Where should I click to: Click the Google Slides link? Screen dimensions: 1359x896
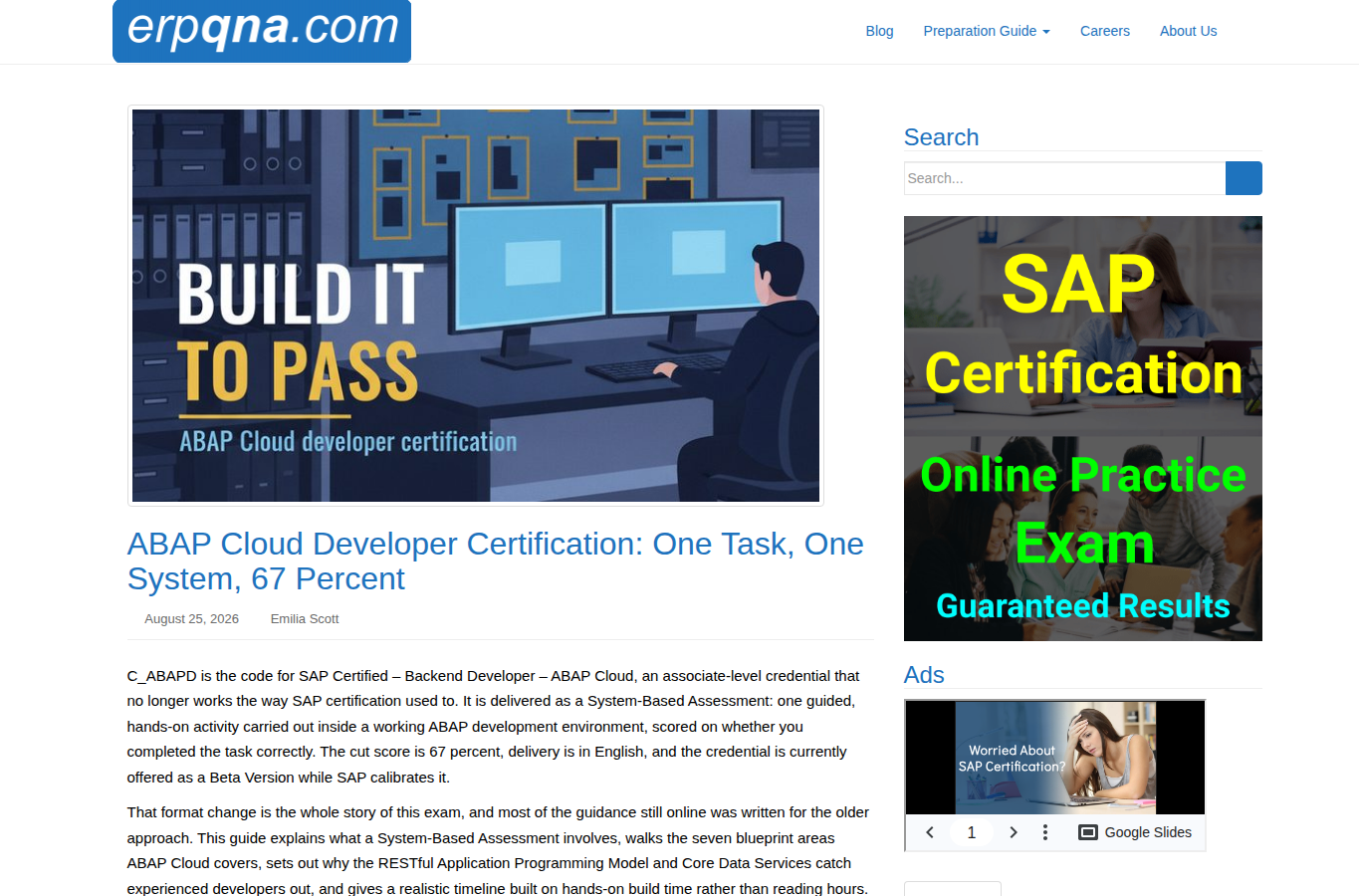click(x=1135, y=832)
